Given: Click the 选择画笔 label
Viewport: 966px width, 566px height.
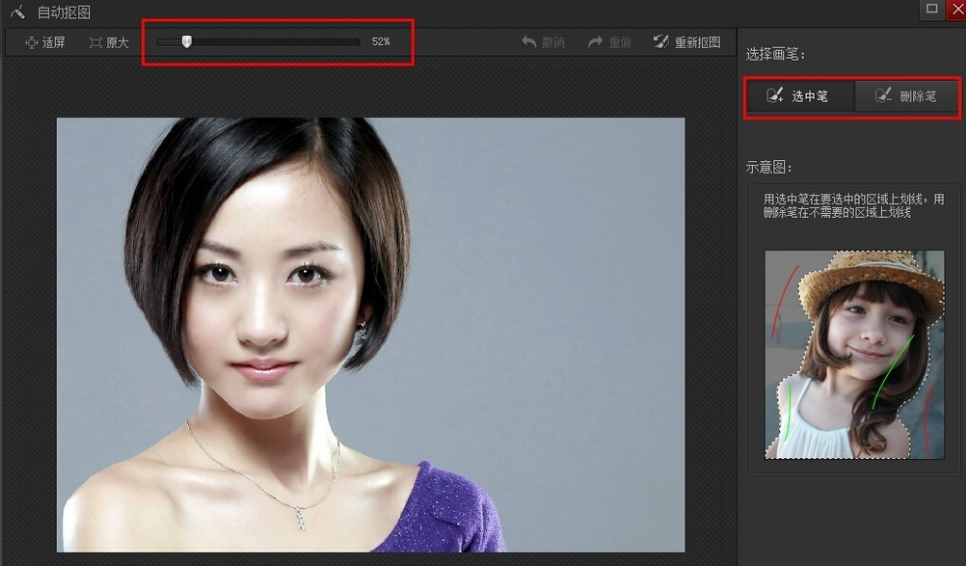Looking at the screenshot, I should tap(776, 54).
